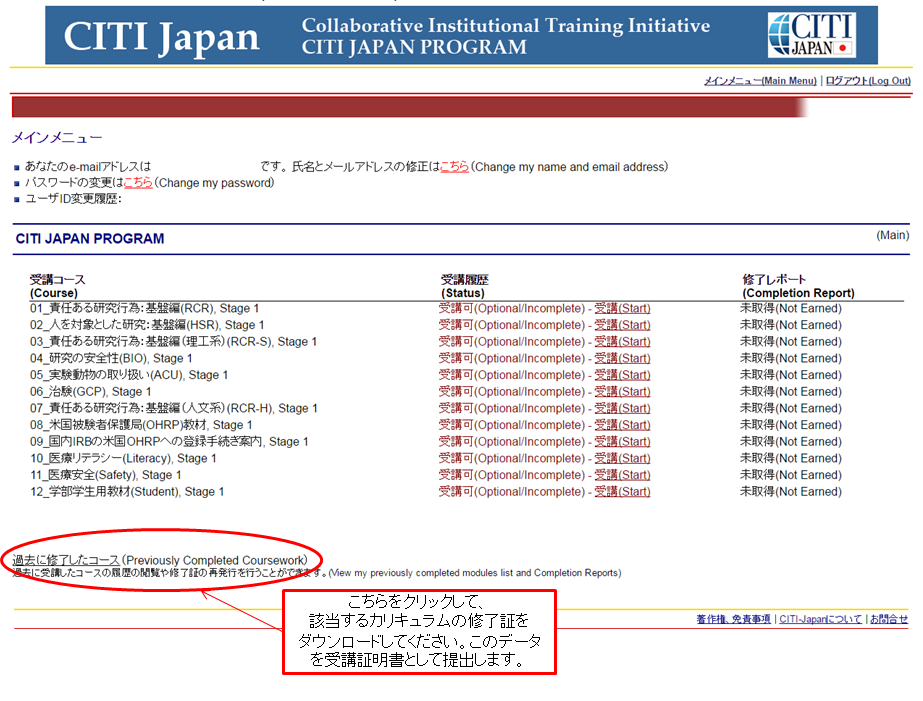Start course 08 OHRP Stage 1
The width and height of the screenshot is (923, 701).
tap(622, 424)
